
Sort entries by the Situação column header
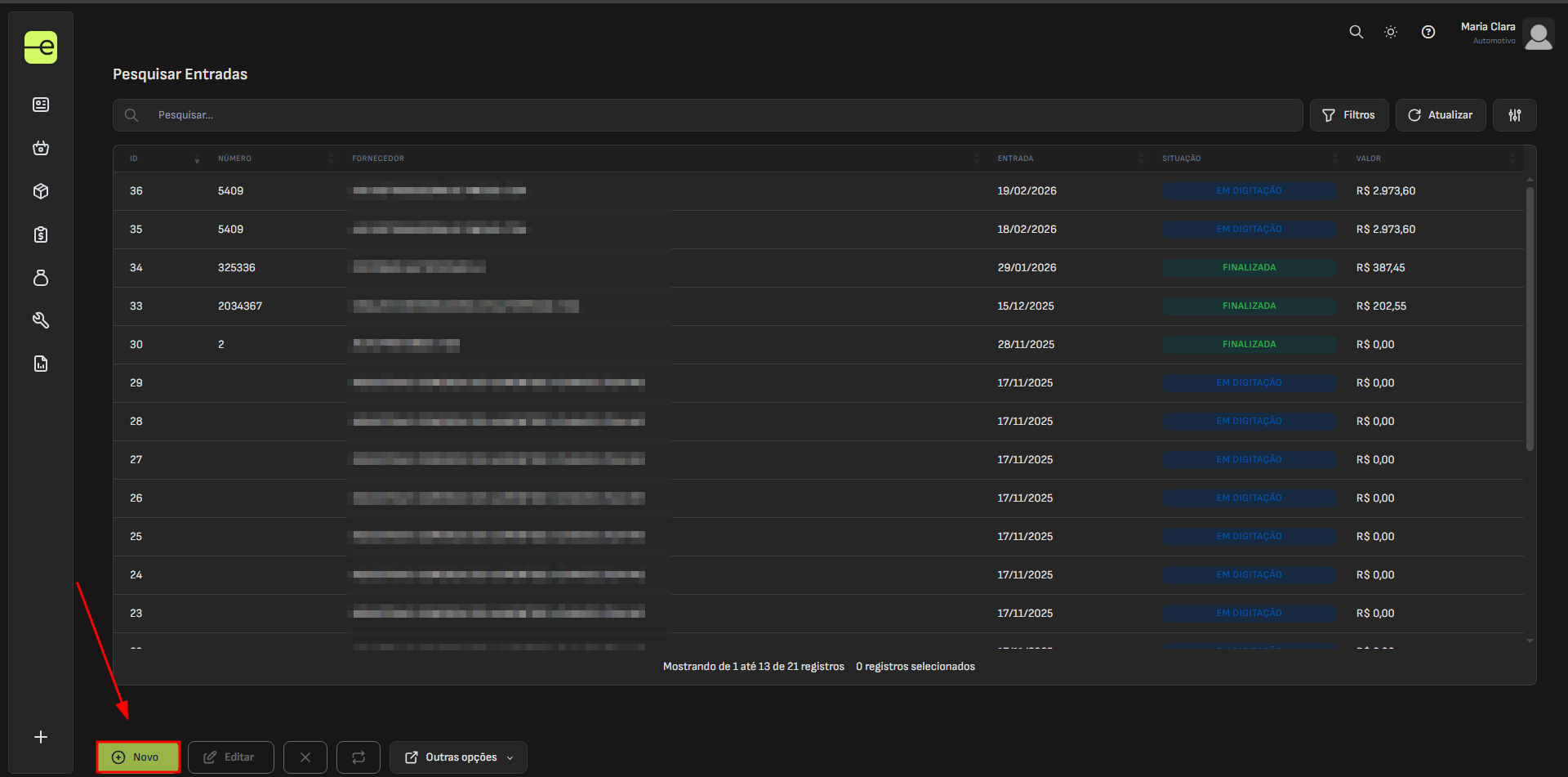[1181, 159]
